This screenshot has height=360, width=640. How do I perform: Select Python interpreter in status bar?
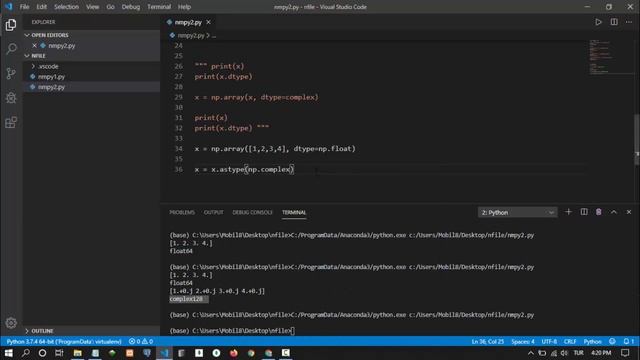(64, 341)
